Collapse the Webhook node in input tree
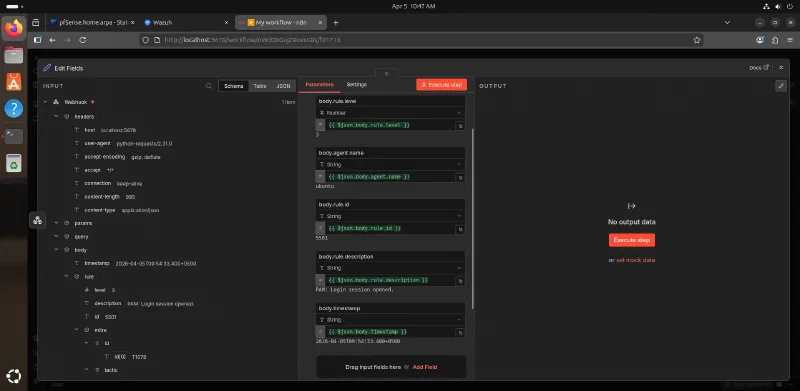Image resolution: width=800 pixels, height=391 pixels. tap(45, 102)
